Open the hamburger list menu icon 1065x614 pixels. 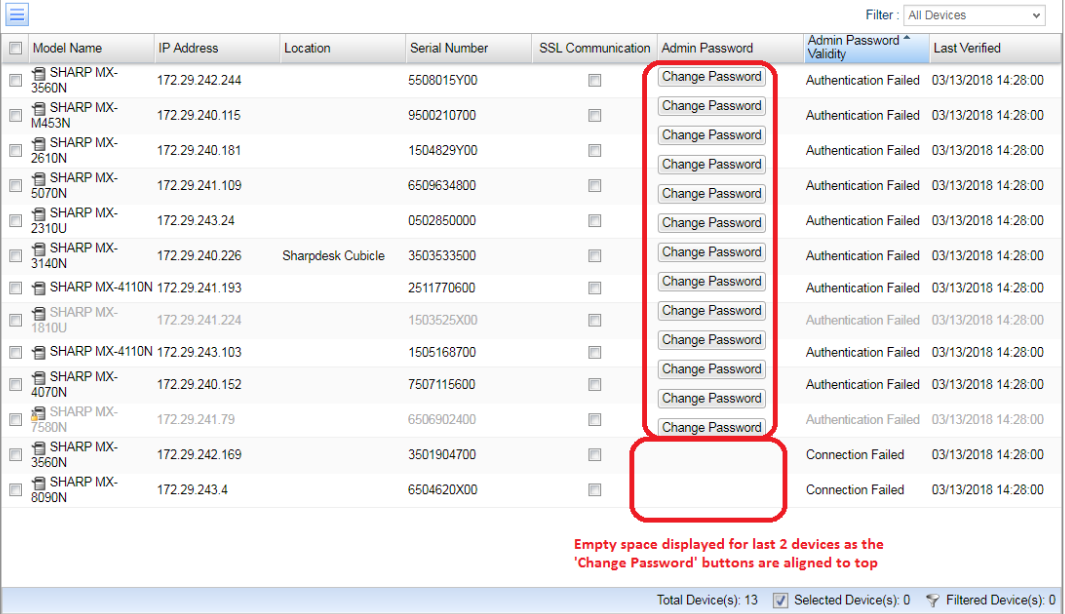[17, 15]
